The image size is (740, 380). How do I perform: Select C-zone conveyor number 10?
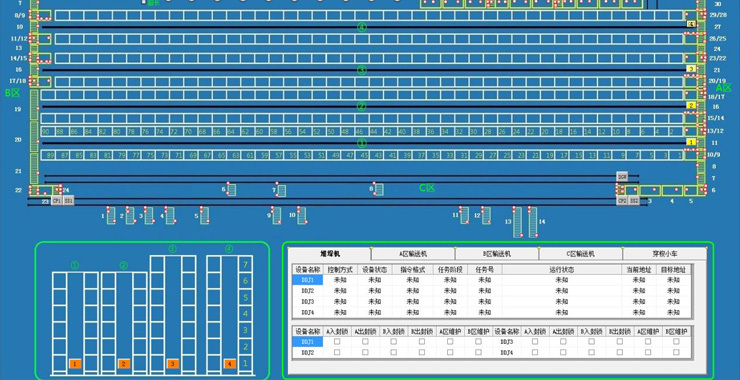coord(302,215)
